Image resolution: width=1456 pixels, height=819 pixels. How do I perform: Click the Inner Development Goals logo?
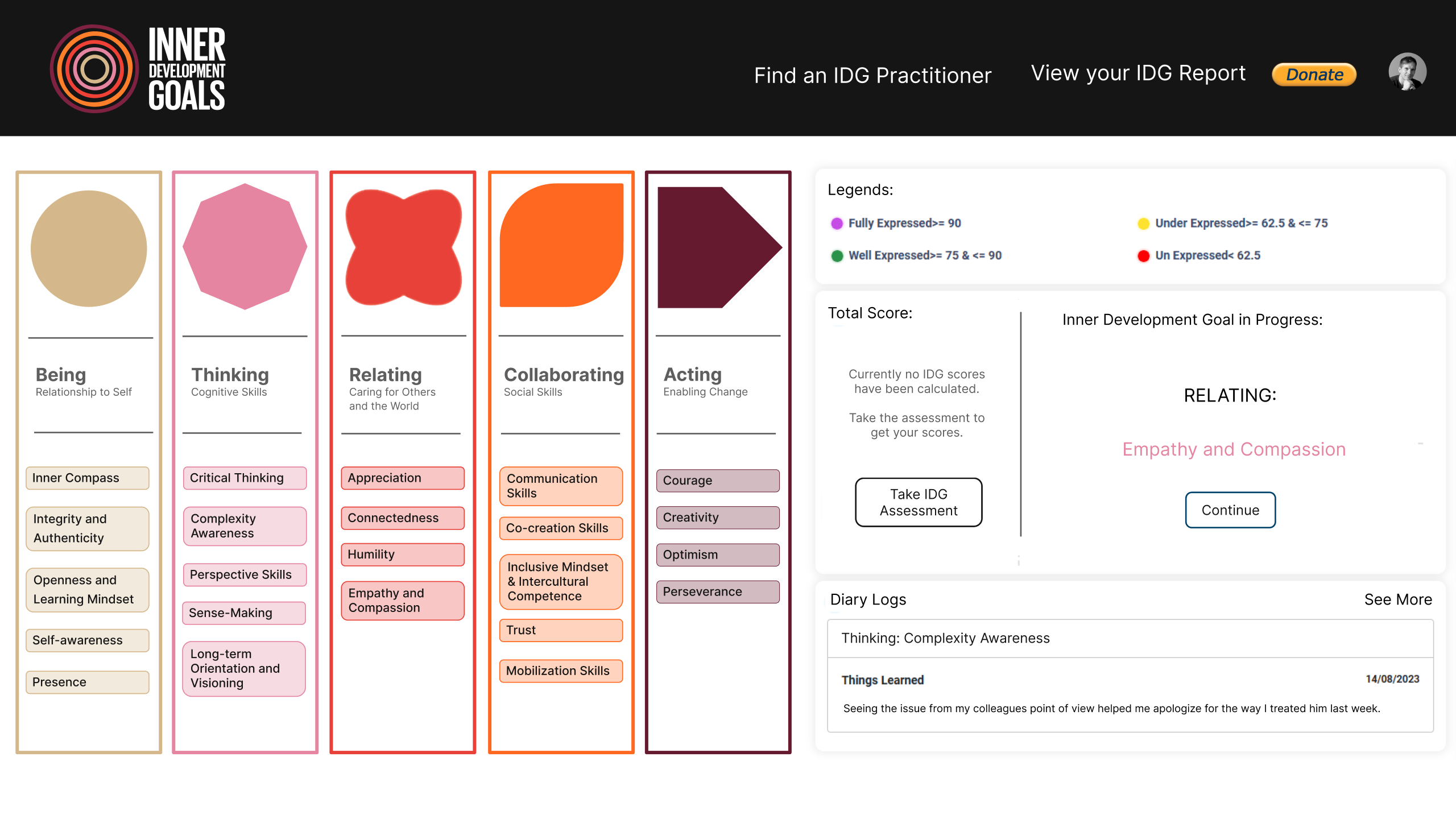[x=138, y=69]
